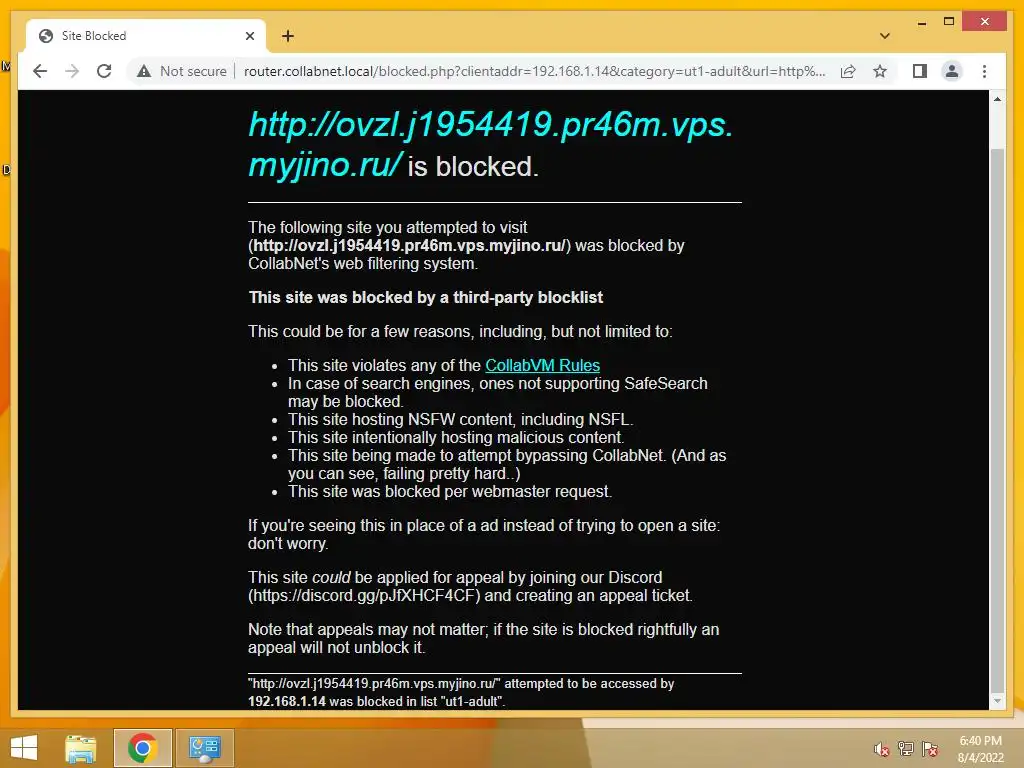The image size is (1024, 768).
Task: Open the Chrome three-dot menu
Action: coord(984,71)
